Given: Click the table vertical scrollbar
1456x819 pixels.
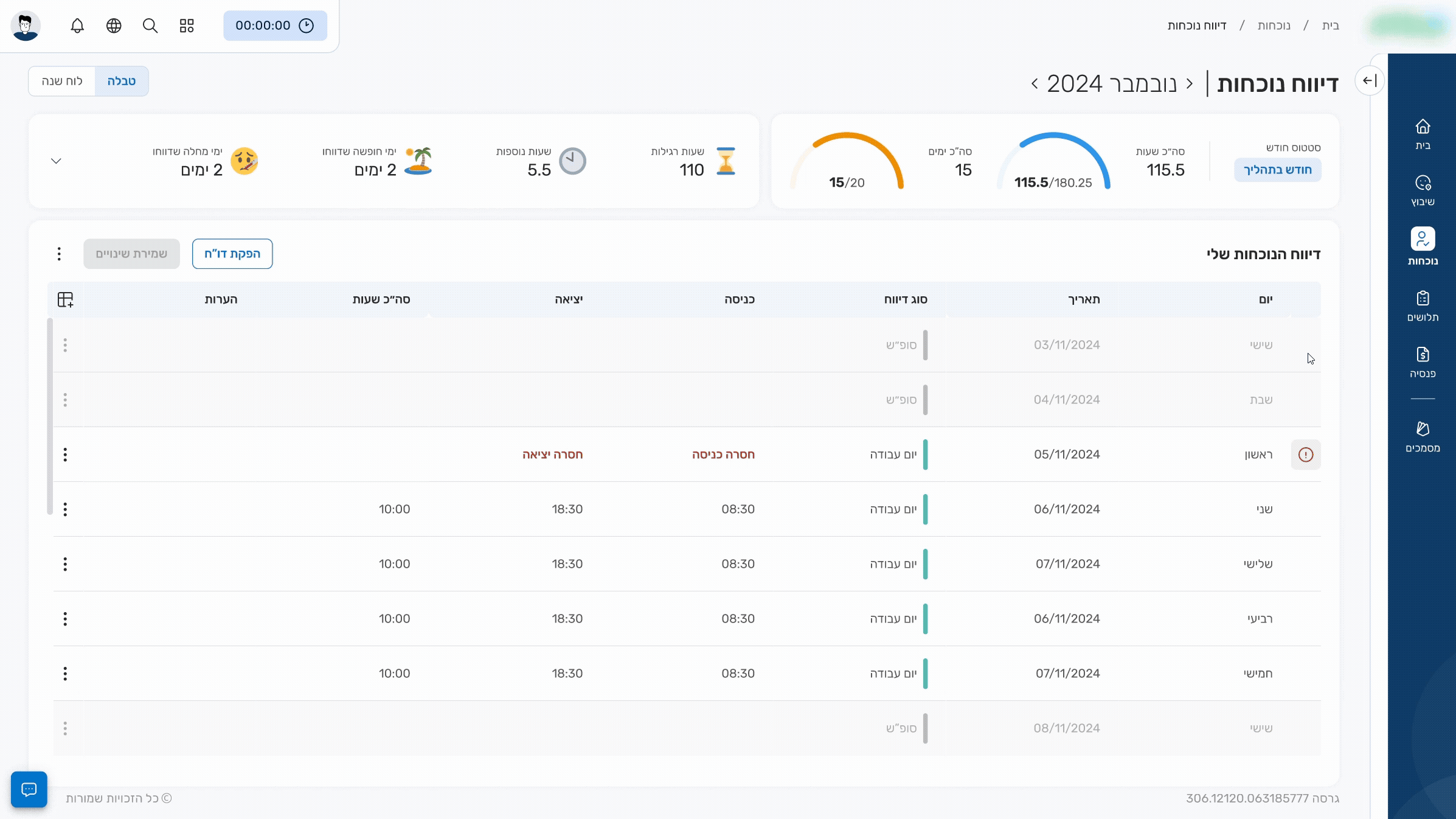Looking at the screenshot, I should (x=50, y=416).
